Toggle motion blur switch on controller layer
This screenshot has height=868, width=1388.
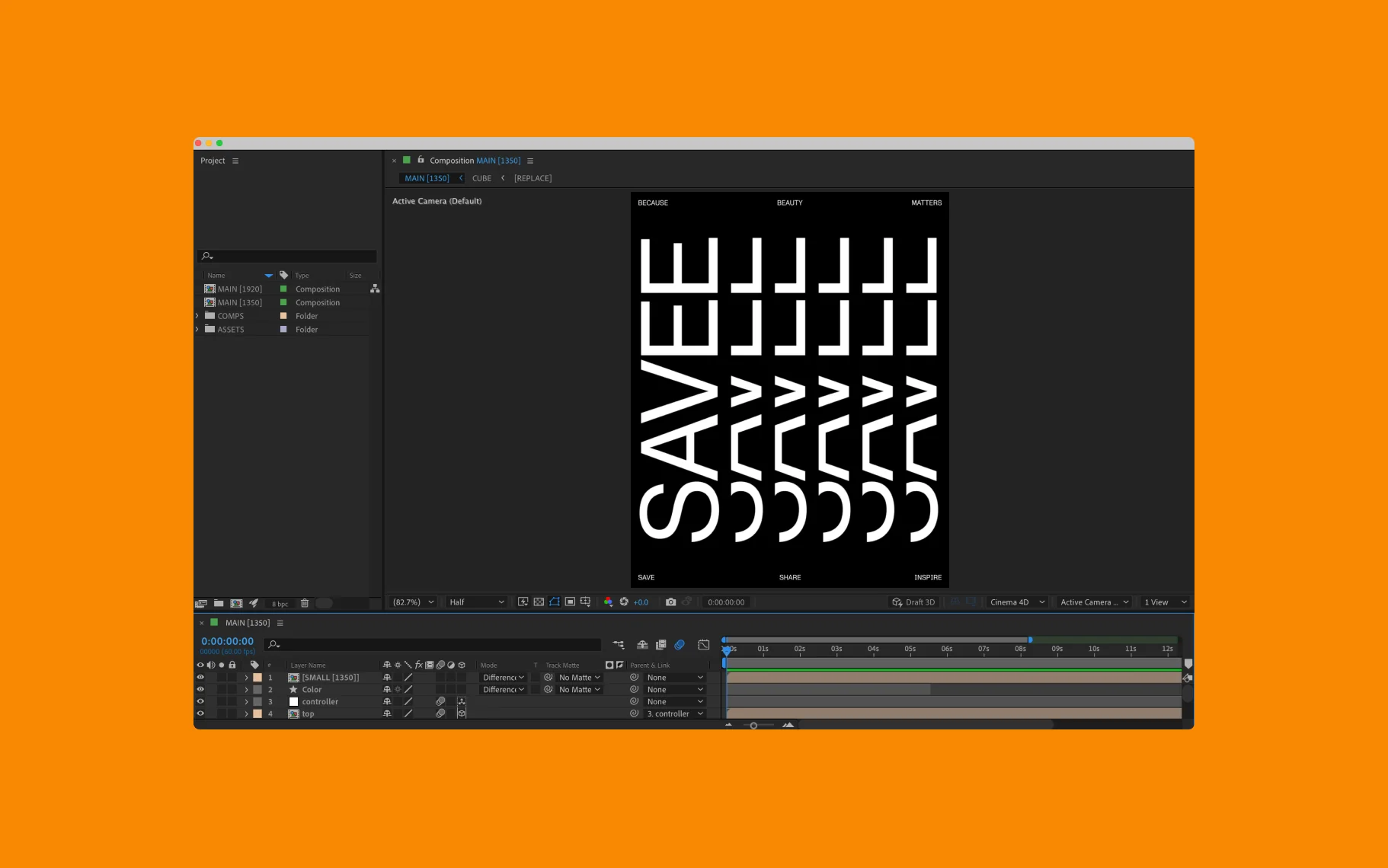440,701
